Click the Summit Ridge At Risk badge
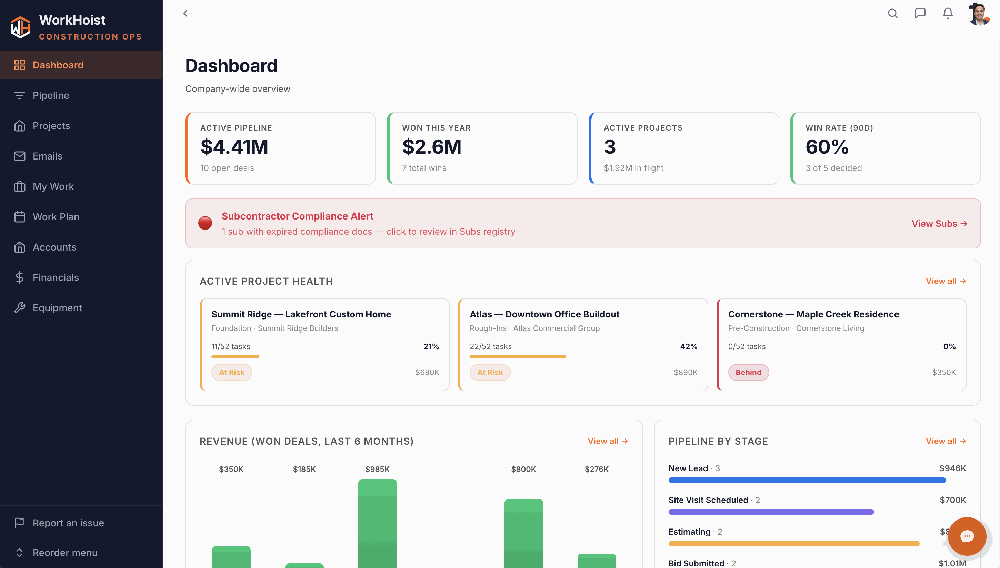 point(232,372)
